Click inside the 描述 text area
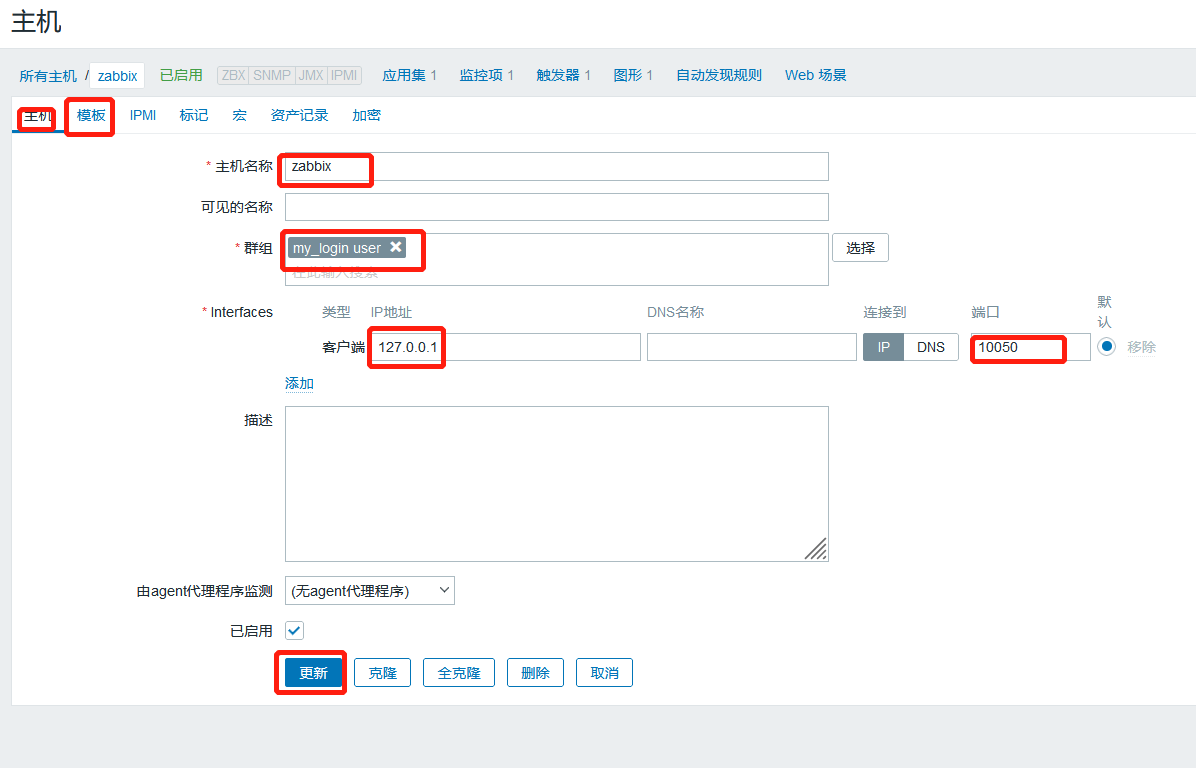1196x768 pixels. [557, 484]
